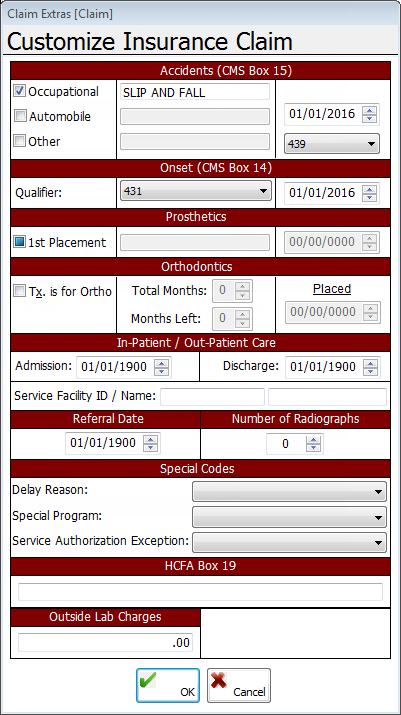The image size is (401, 715).
Task: Click the HCFA Box 19 text field
Action: pyautogui.click(x=200, y=592)
